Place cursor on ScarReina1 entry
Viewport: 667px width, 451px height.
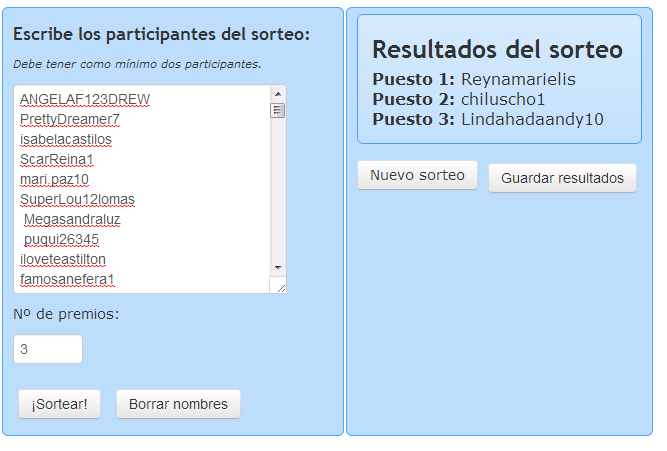click(57, 159)
